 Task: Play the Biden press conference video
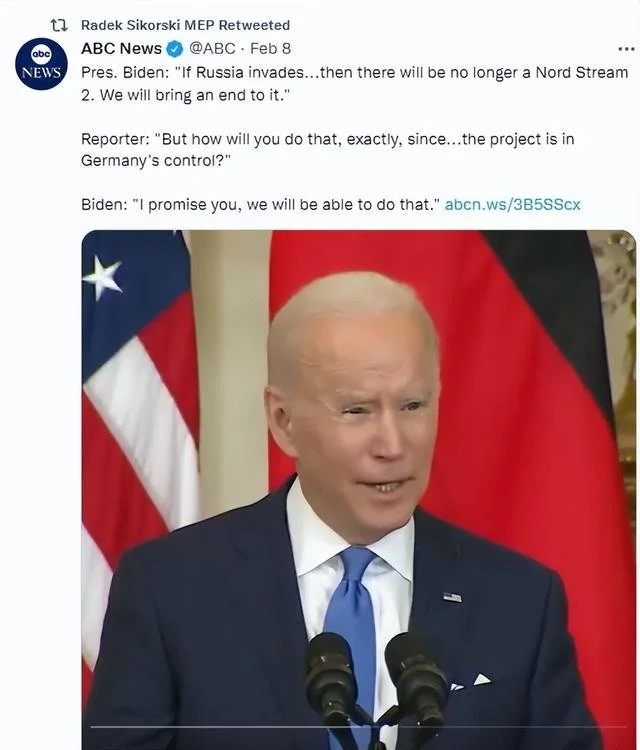click(x=359, y=489)
